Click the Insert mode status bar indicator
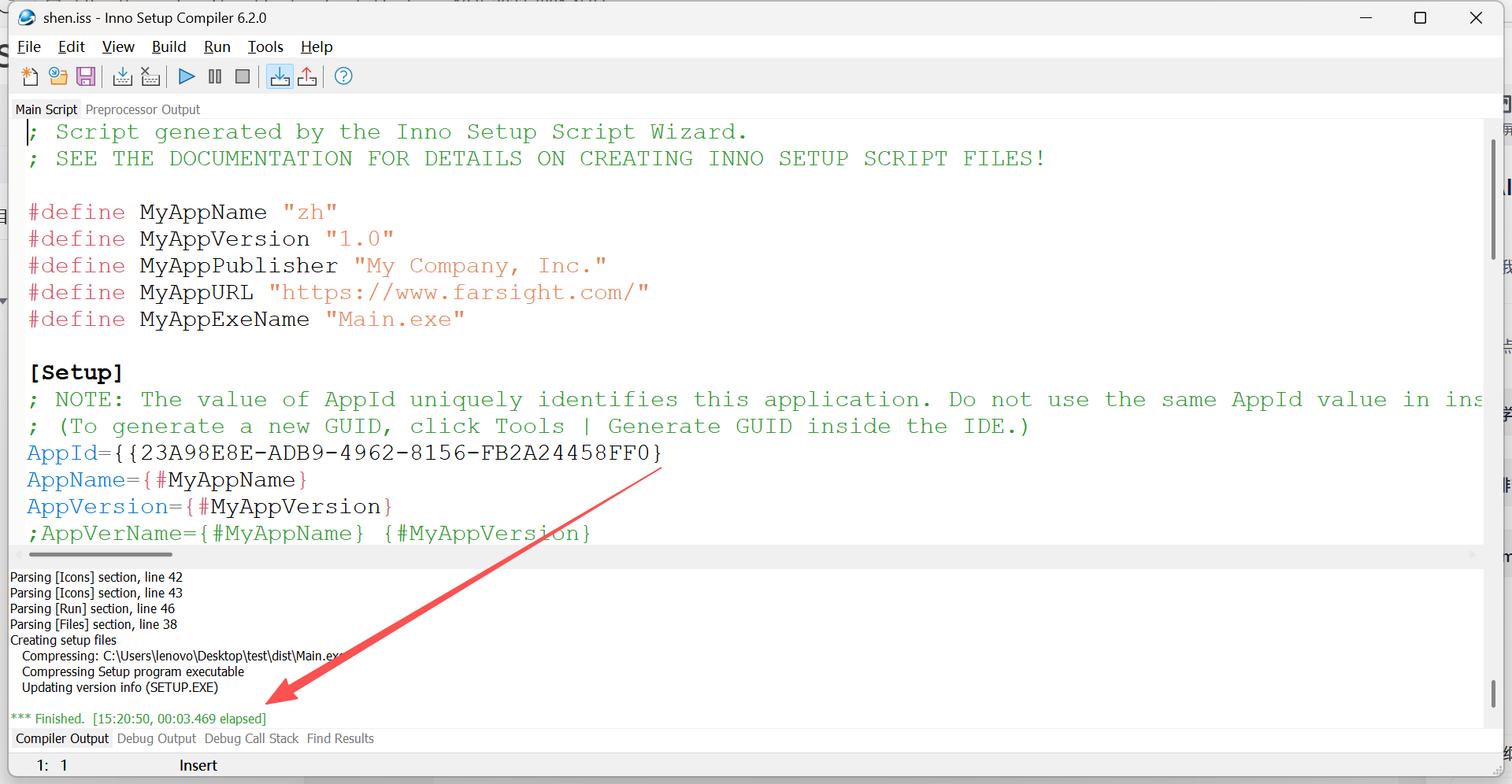The image size is (1512, 784). pos(198,765)
